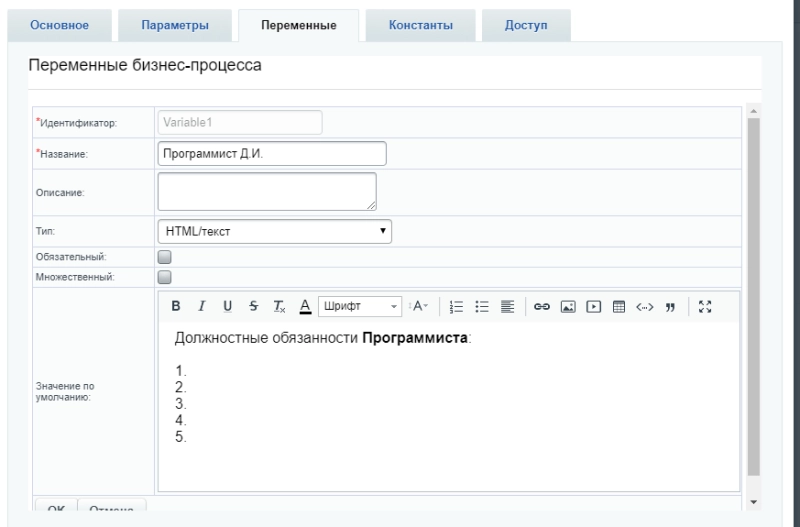Pick text color with the A swatch

tap(305, 306)
